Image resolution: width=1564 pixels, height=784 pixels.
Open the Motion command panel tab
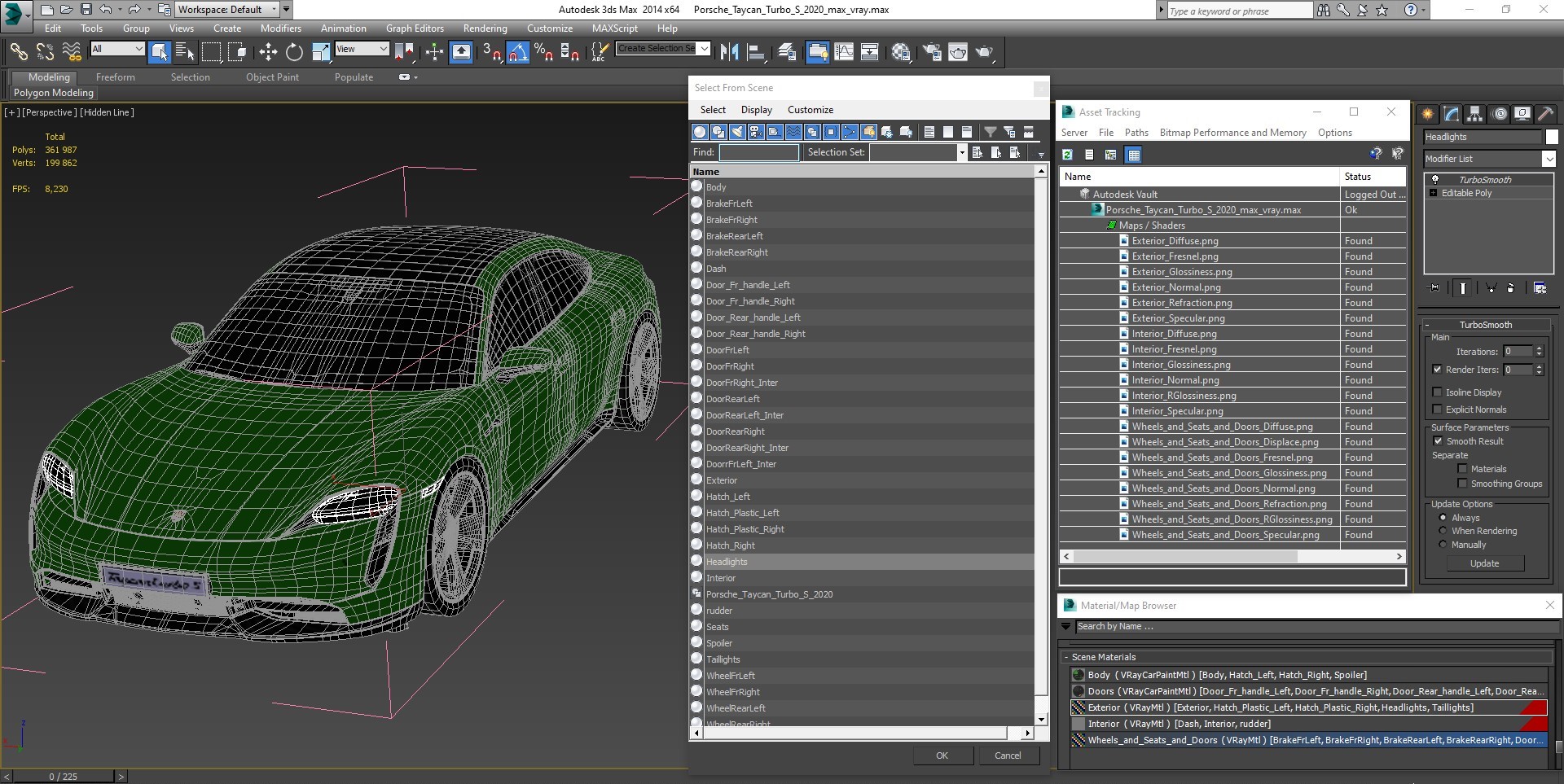coord(1499,114)
